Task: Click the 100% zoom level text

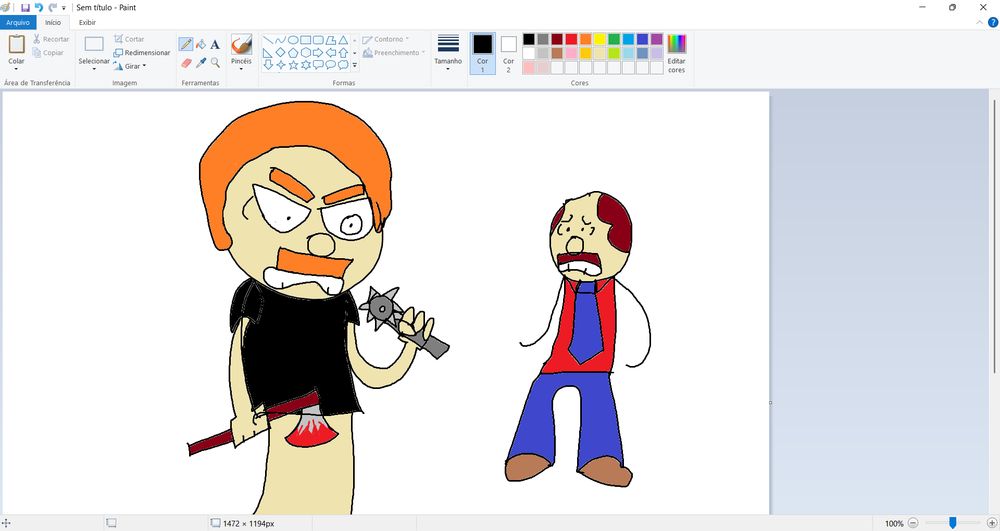Action: tap(893, 523)
